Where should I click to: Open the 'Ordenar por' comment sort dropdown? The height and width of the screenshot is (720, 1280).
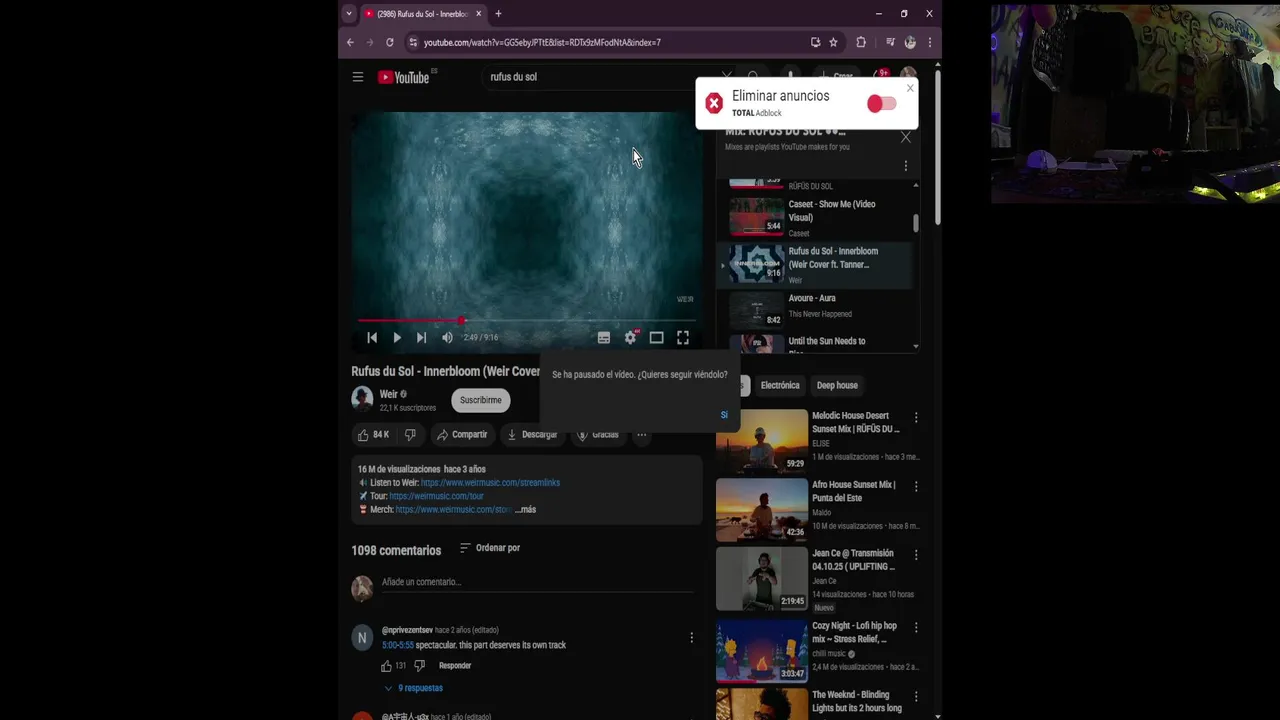tap(490, 548)
